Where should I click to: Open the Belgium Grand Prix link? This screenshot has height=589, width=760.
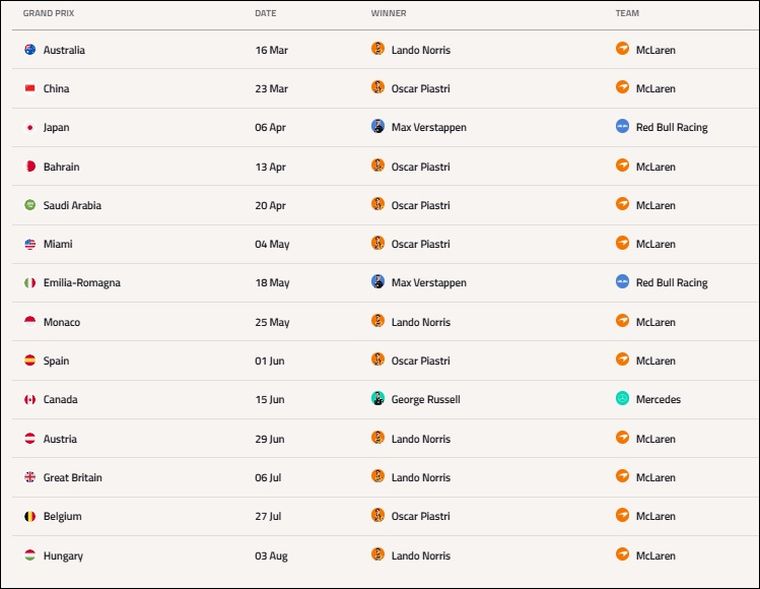click(x=62, y=517)
